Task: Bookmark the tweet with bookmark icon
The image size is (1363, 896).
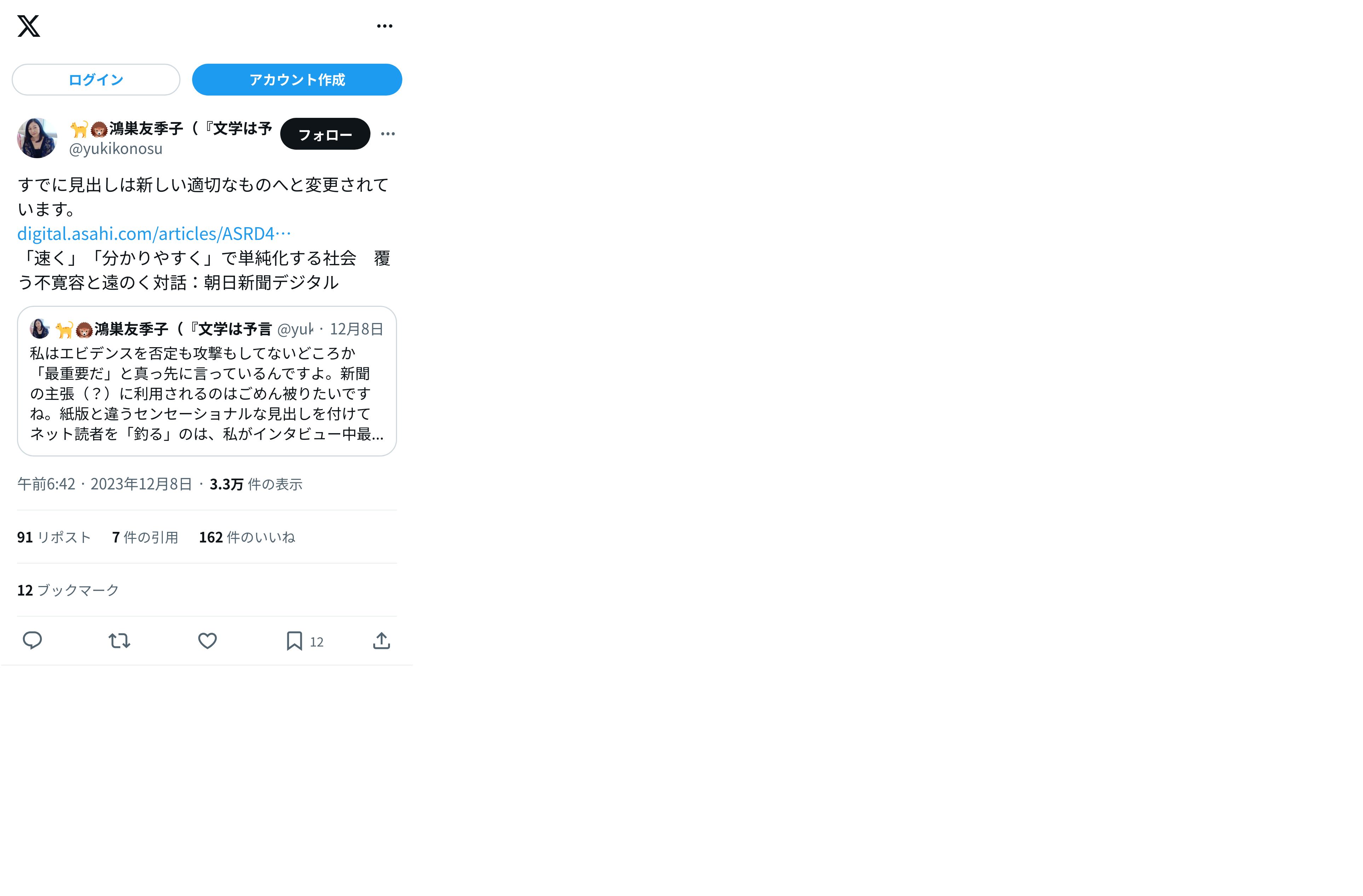Action: click(294, 641)
